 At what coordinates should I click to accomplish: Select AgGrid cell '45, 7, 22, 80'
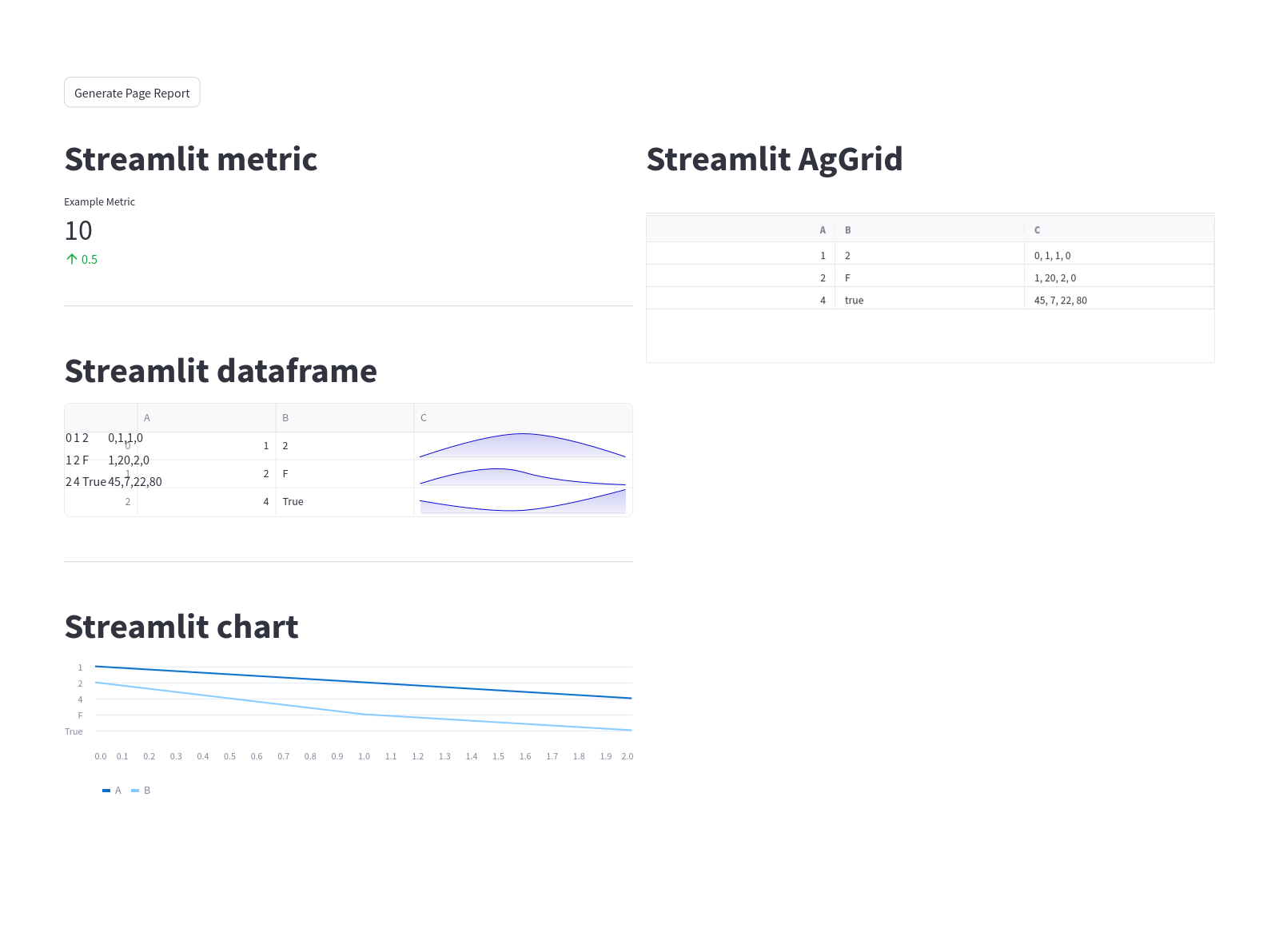point(1119,301)
